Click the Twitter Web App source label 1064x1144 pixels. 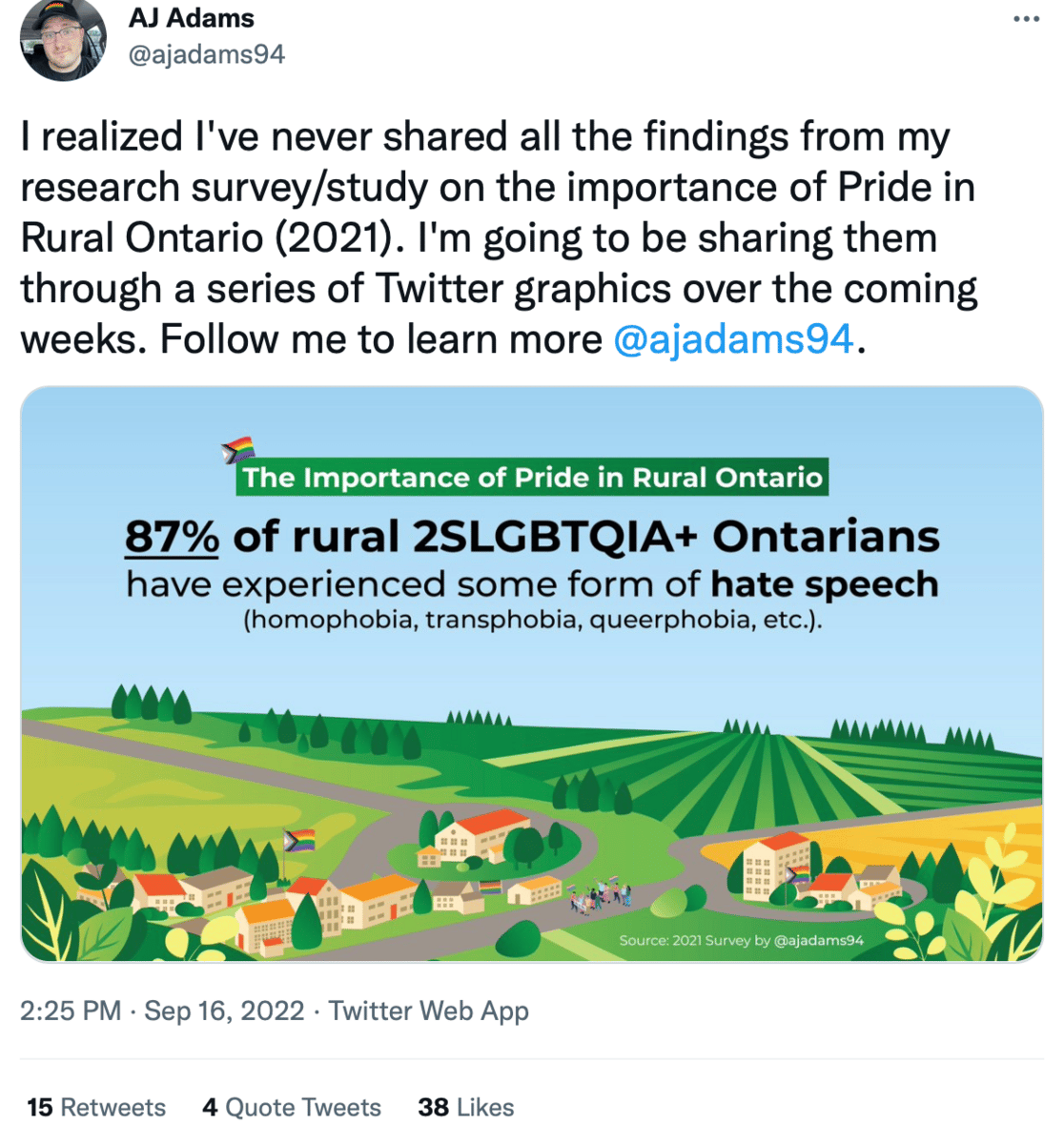pyautogui.click(x=428, y=1011)
